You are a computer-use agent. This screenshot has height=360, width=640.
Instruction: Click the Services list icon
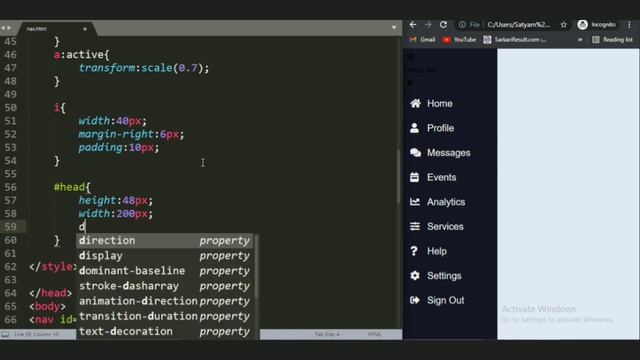click(415, 226)
